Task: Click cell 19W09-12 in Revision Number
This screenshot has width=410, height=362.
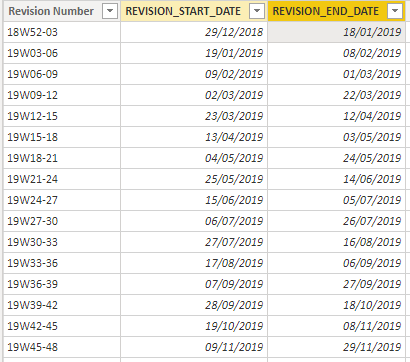Action: (62, 95)
